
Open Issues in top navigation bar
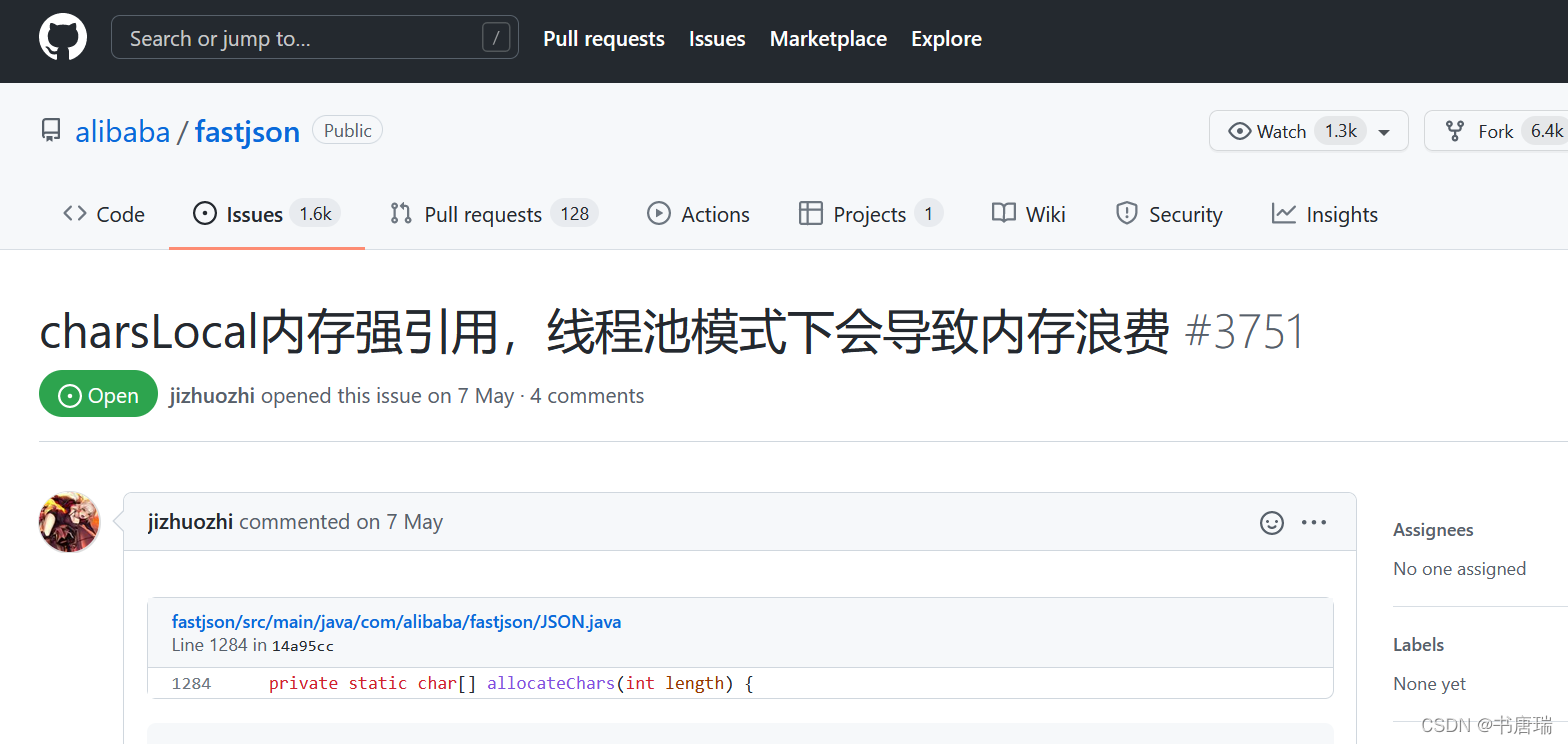point(717,39)
